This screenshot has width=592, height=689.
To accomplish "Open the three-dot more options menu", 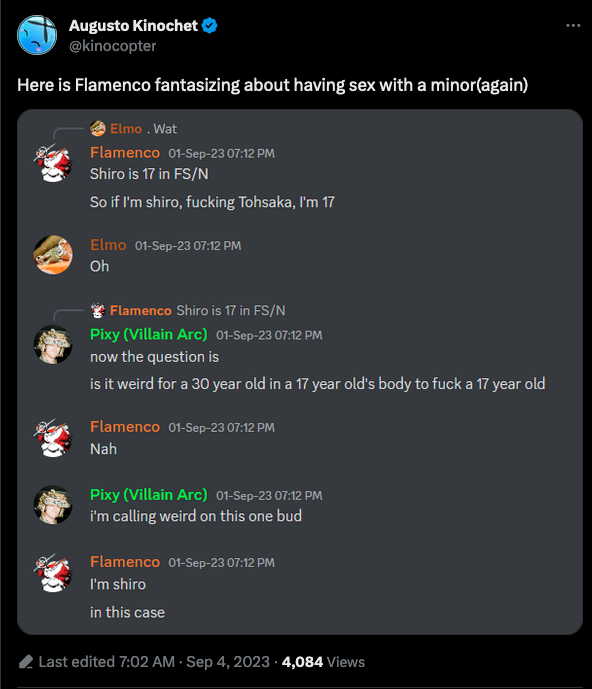I will coord(573,26).
